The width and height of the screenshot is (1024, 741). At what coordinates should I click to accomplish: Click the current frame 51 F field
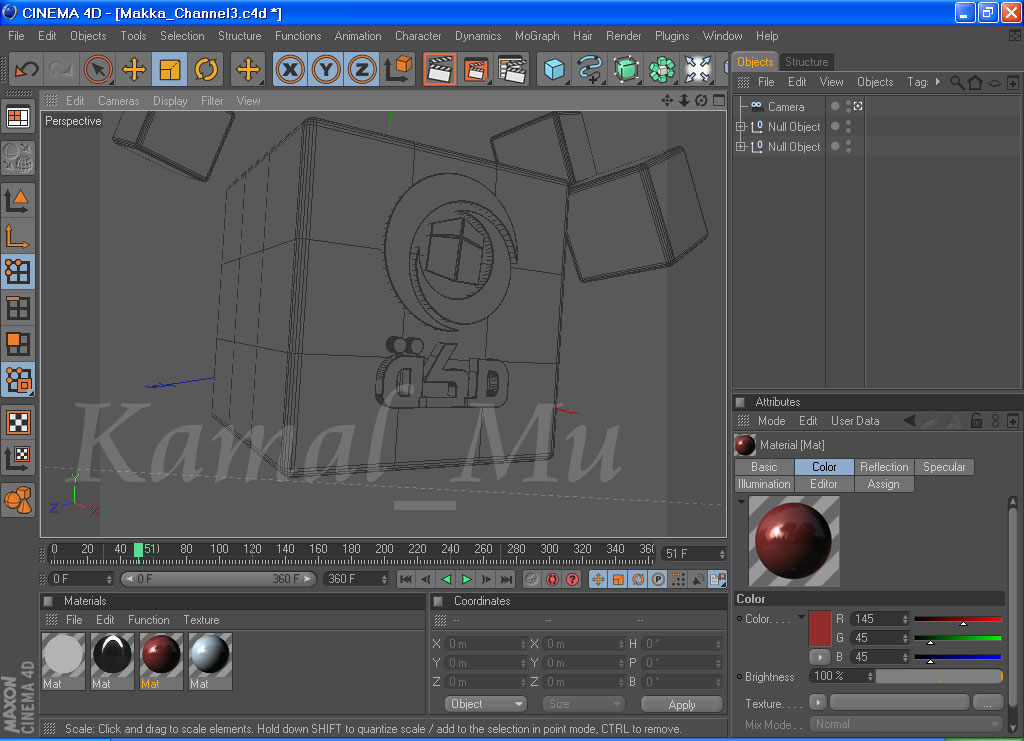694,554
